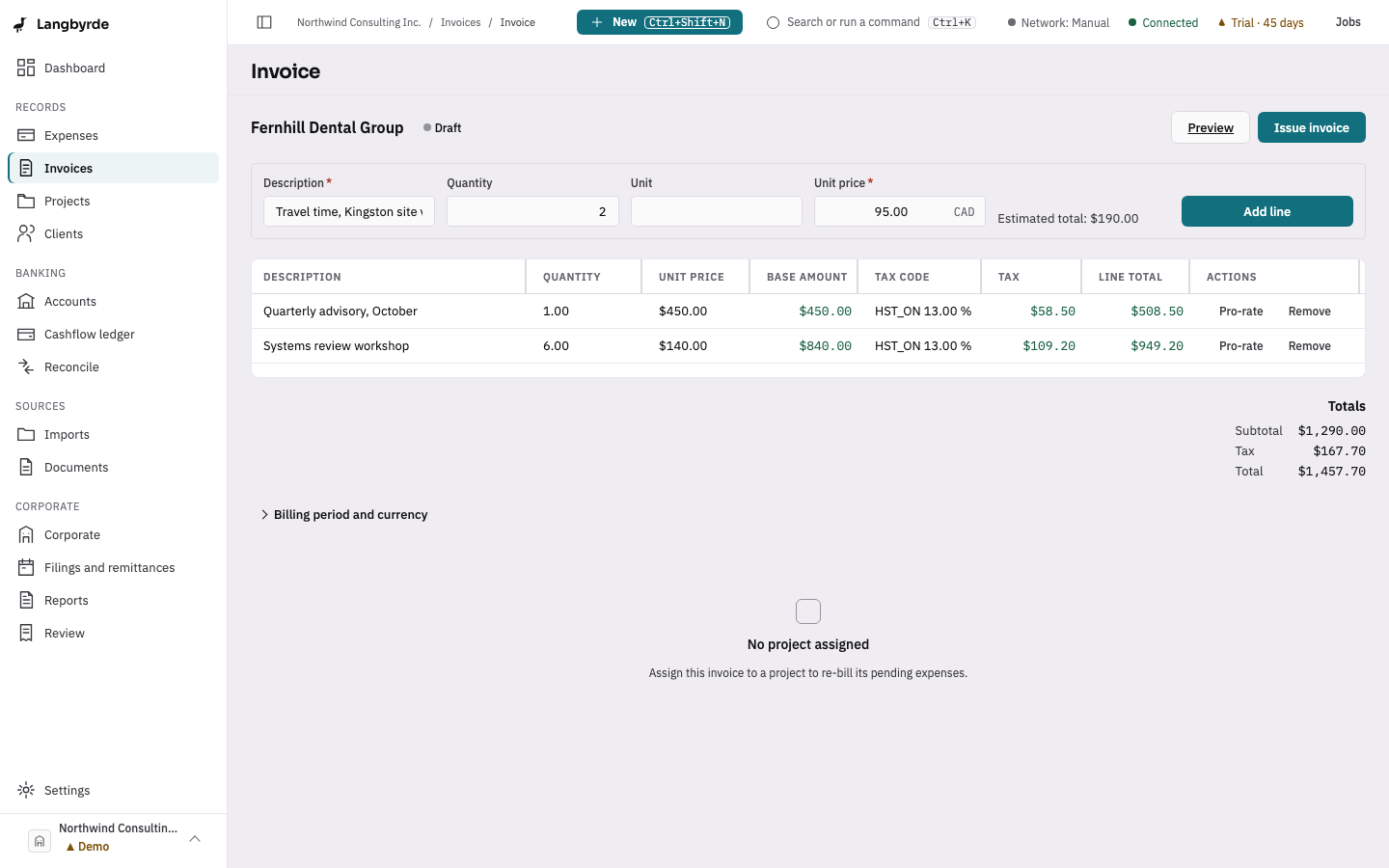Toggle the sidebar panel icon
This screenshot has height=868, width=1389.
pos(264,22)
